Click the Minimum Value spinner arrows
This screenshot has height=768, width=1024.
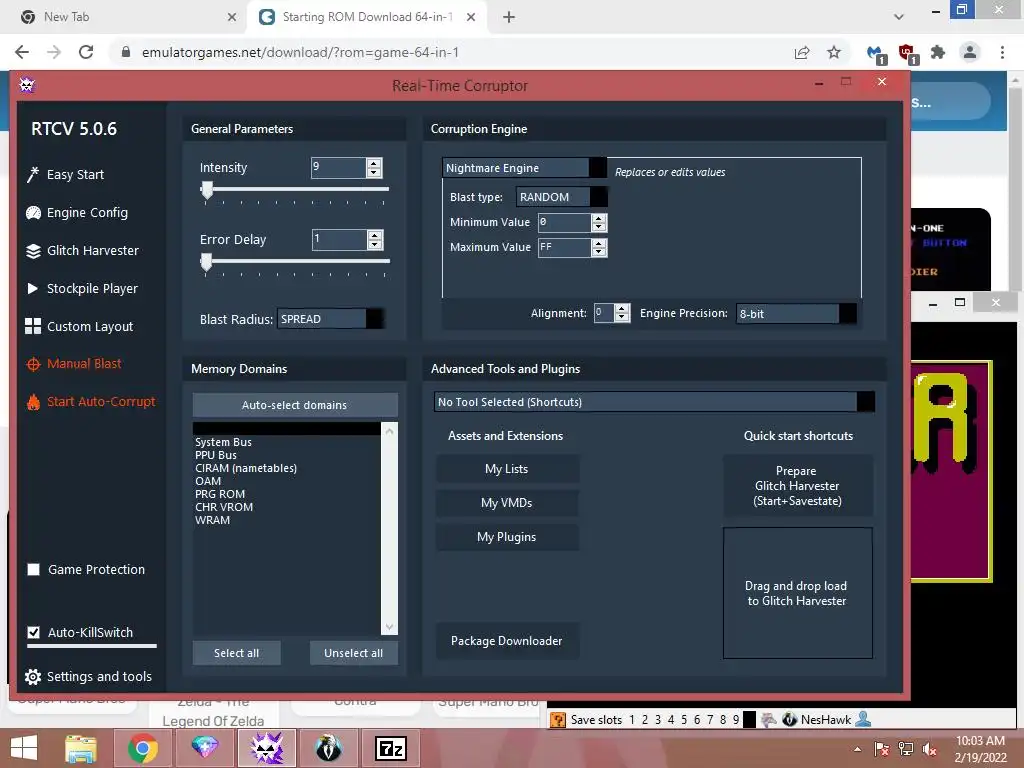(599, 223)
